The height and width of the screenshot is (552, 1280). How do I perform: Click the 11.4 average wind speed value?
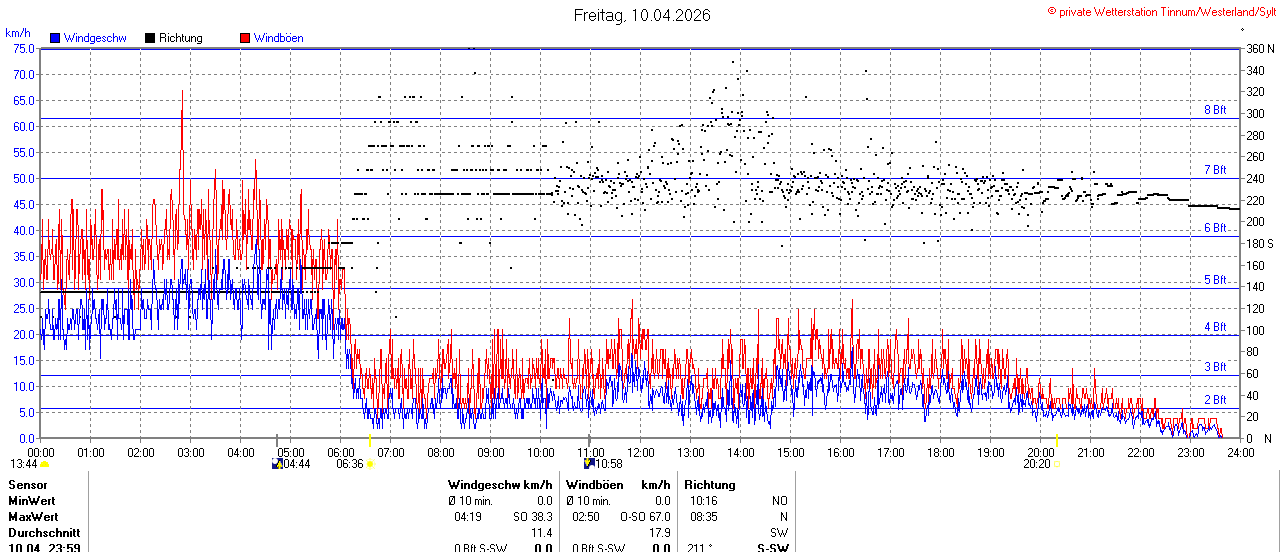point(542,533)
